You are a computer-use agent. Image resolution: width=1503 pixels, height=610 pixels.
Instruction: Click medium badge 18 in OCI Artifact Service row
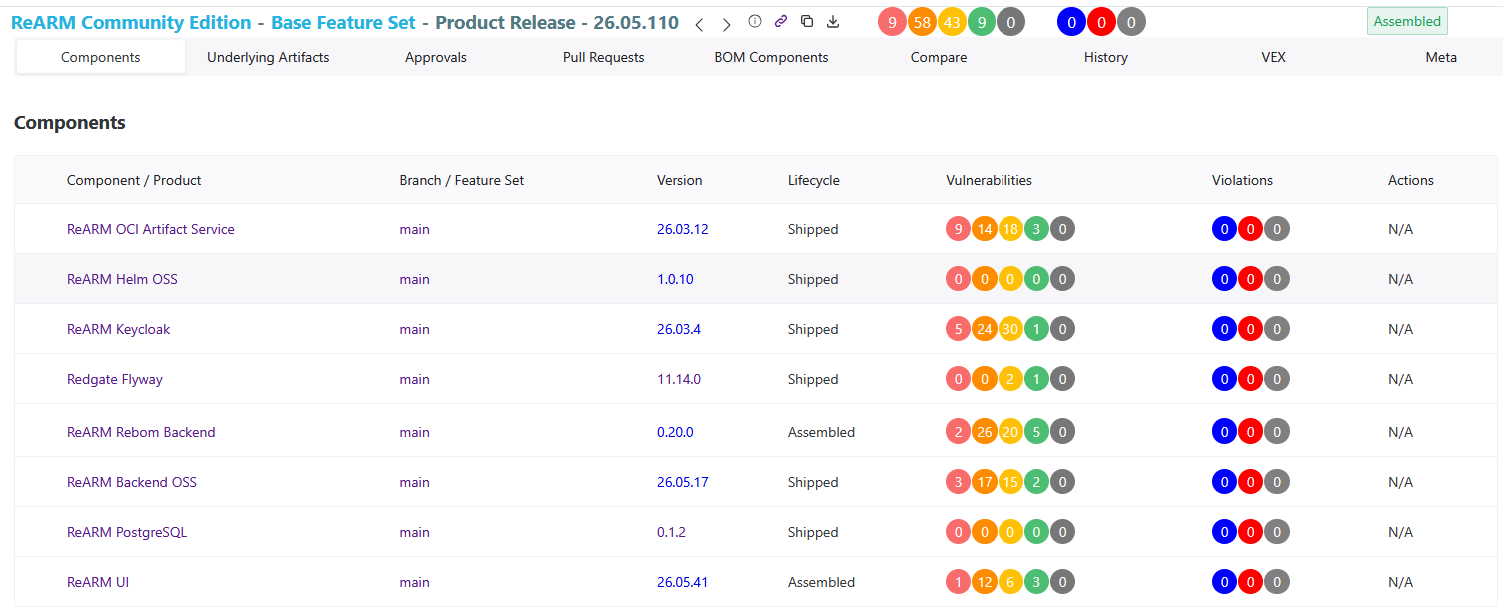point(1011,229)
